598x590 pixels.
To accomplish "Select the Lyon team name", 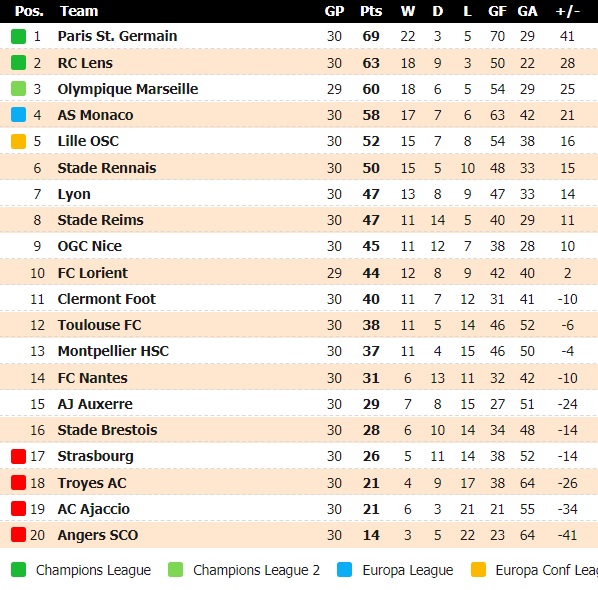I will click(74, 195).
